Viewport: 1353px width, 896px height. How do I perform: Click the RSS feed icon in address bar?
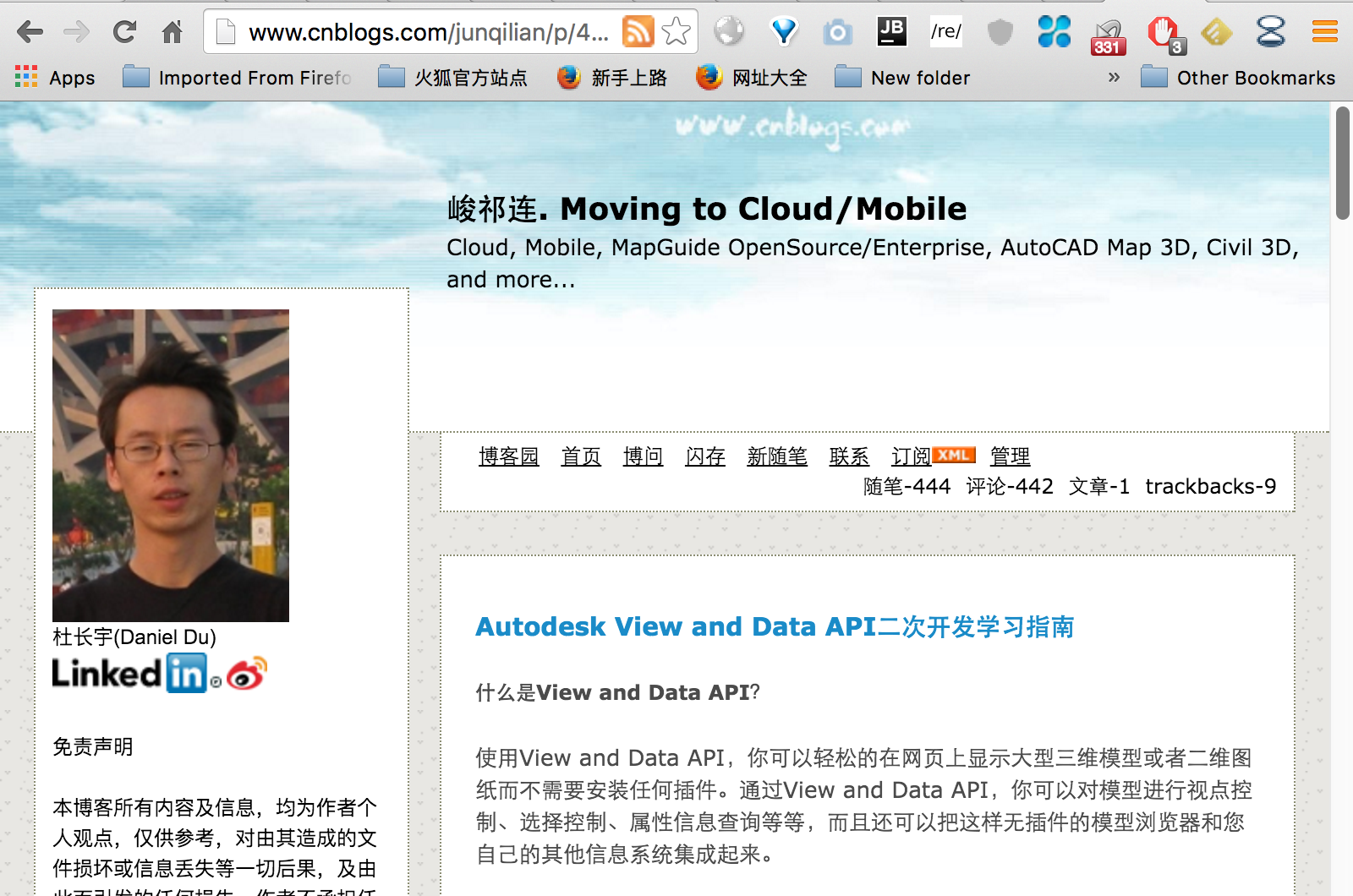(x=638, y=31)
